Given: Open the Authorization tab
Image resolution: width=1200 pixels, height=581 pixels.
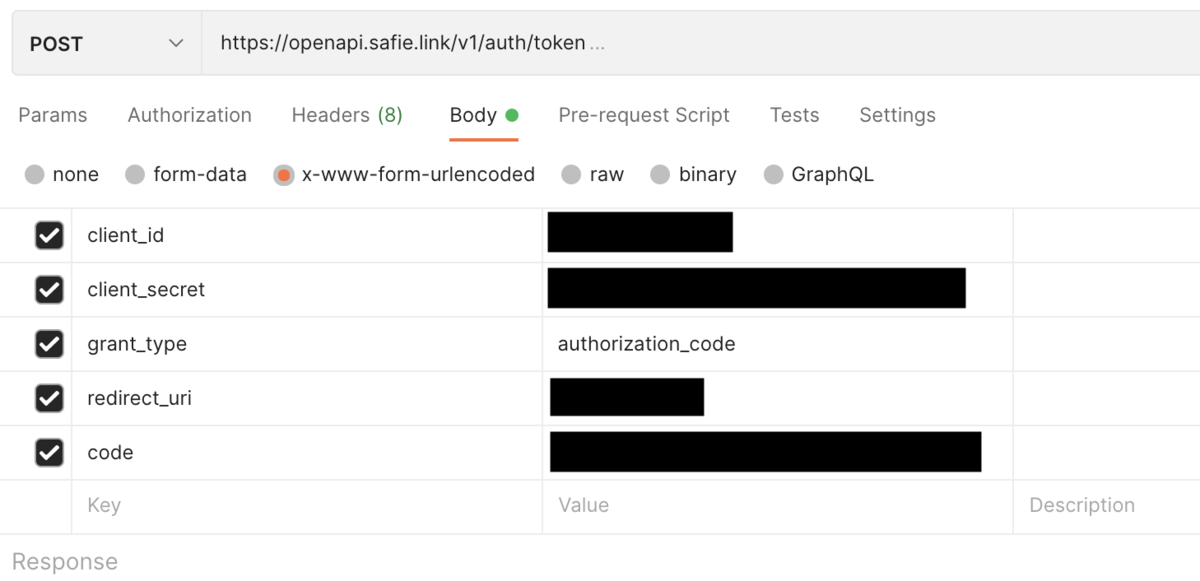Looking at the screenshot, I should 190,115.
